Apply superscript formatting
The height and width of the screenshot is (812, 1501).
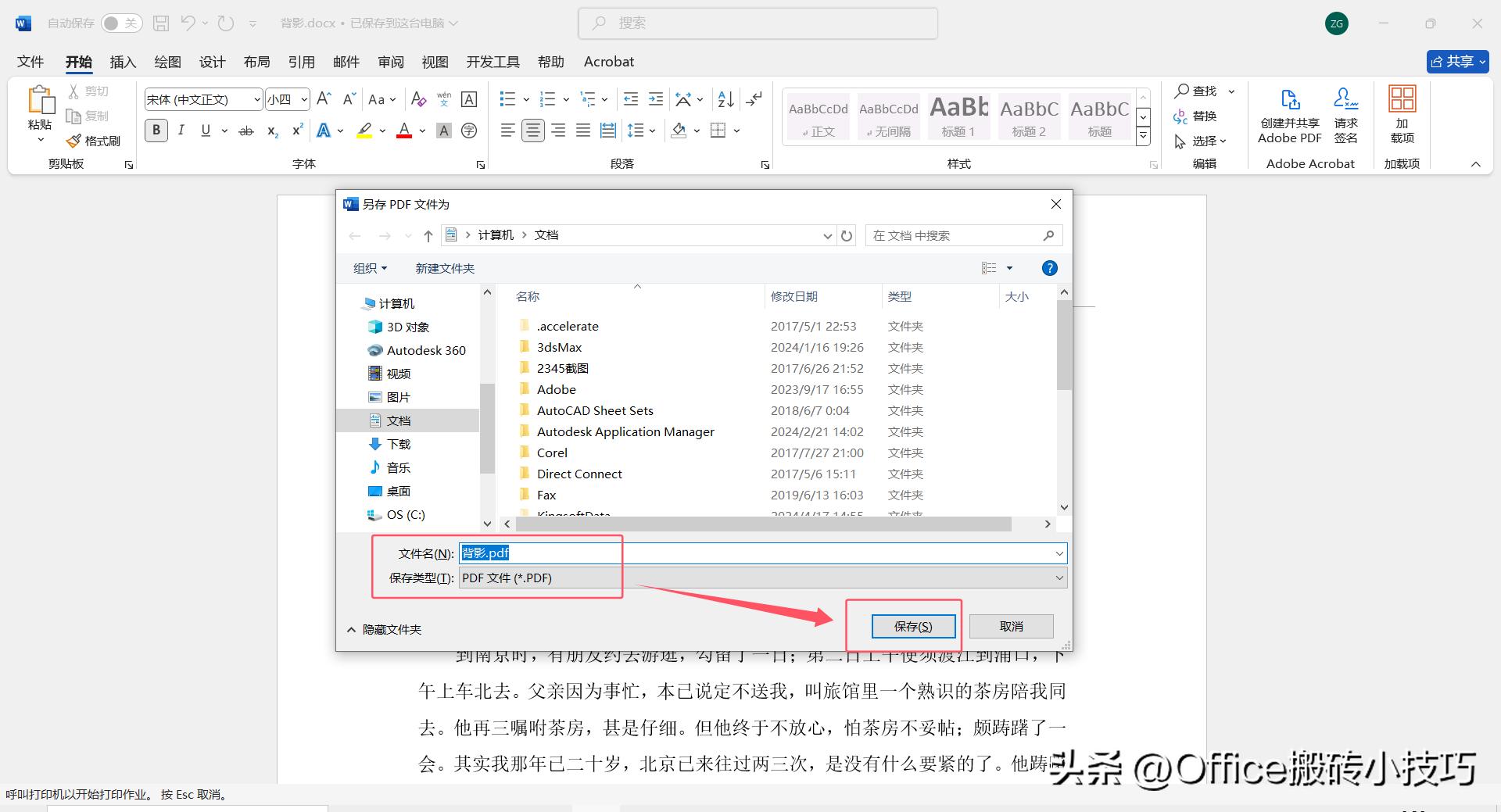point(297,131)
